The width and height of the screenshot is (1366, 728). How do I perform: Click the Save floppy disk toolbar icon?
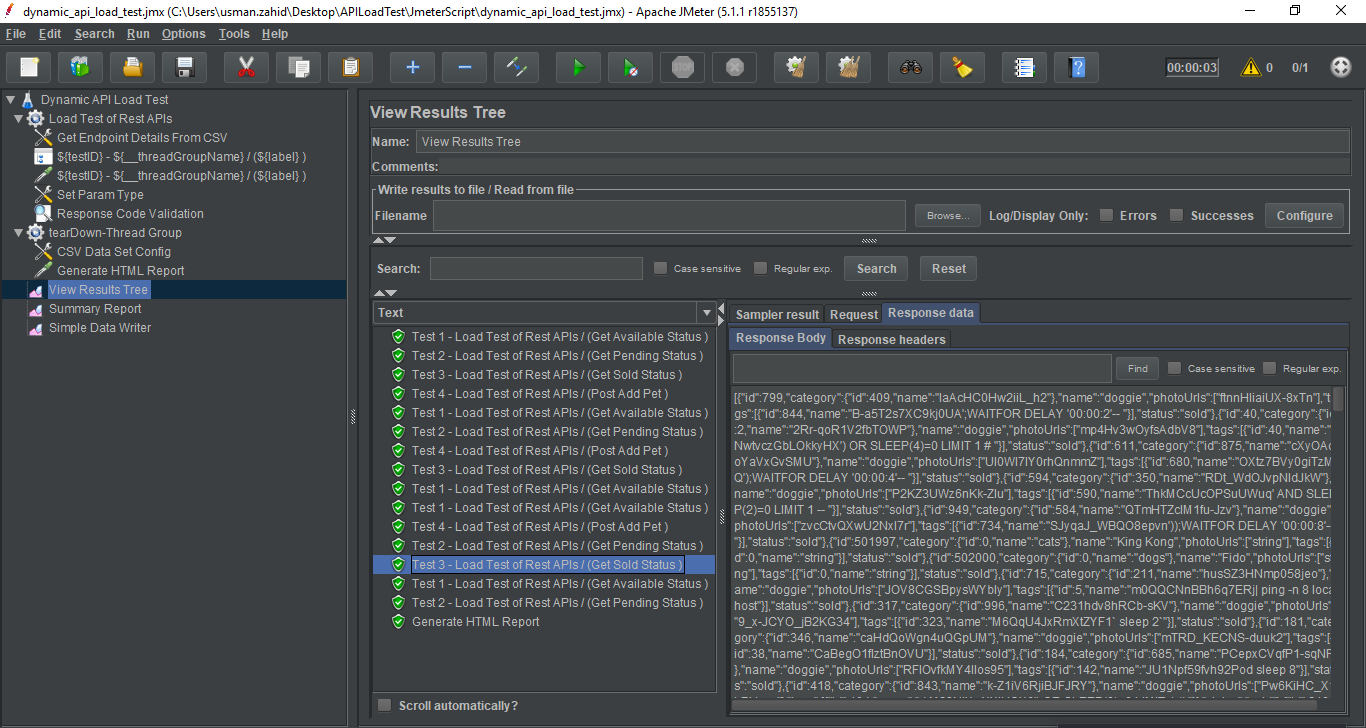[x=184, y=67]
